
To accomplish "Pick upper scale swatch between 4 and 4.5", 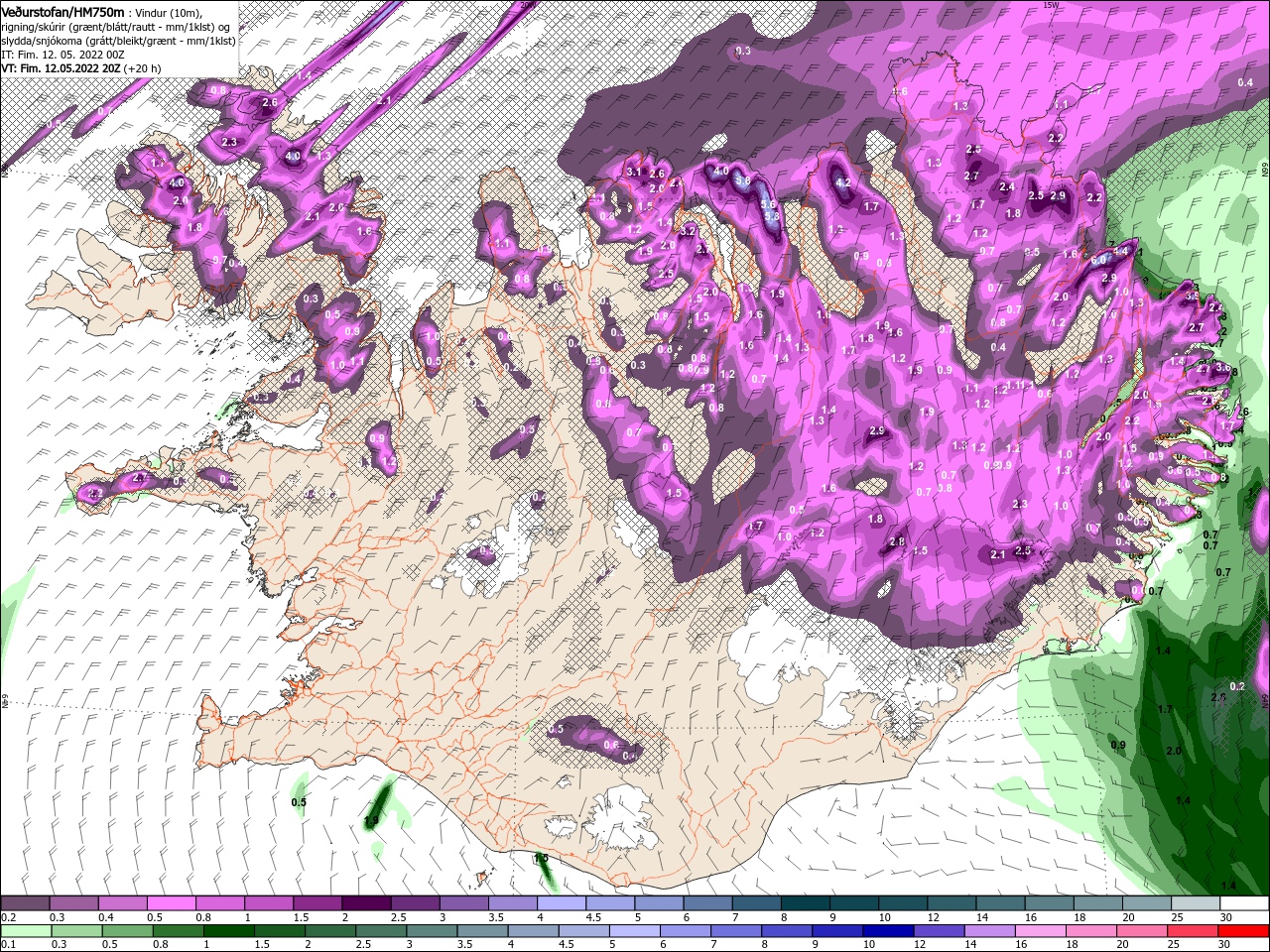I will coord(561,903).
